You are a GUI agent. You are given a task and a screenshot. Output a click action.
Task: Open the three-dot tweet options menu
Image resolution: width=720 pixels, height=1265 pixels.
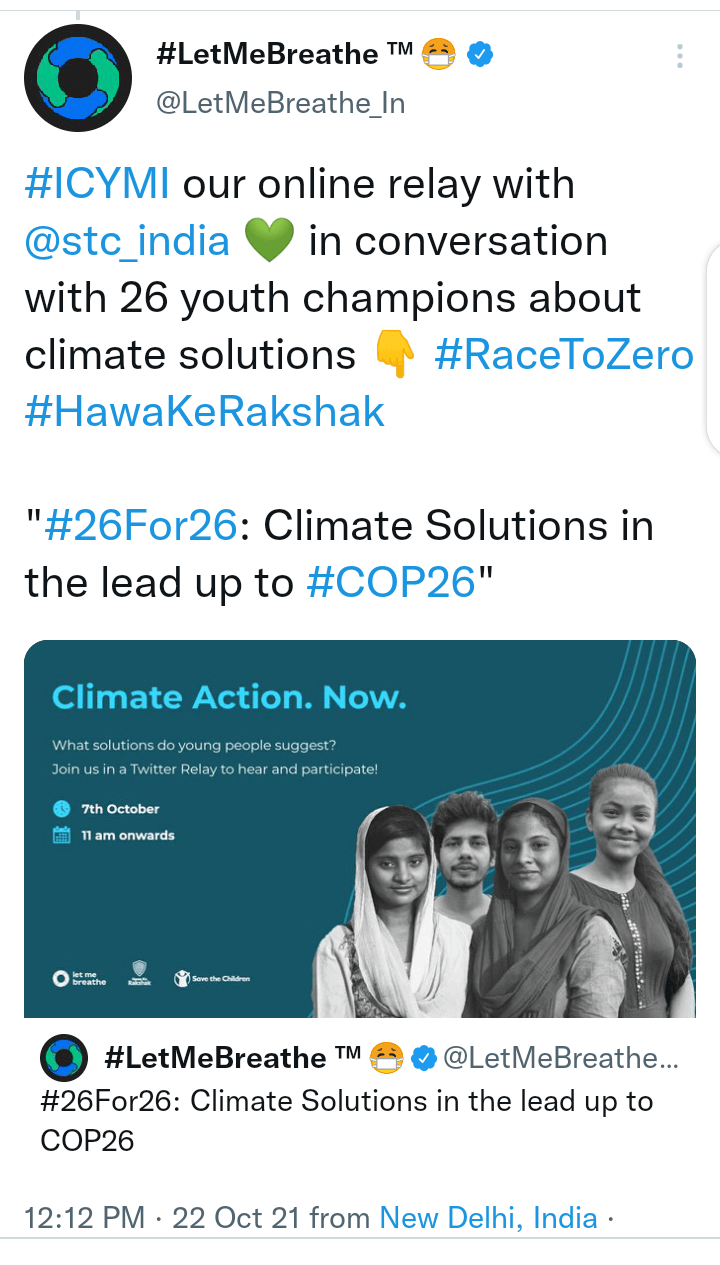coord(680,56)
